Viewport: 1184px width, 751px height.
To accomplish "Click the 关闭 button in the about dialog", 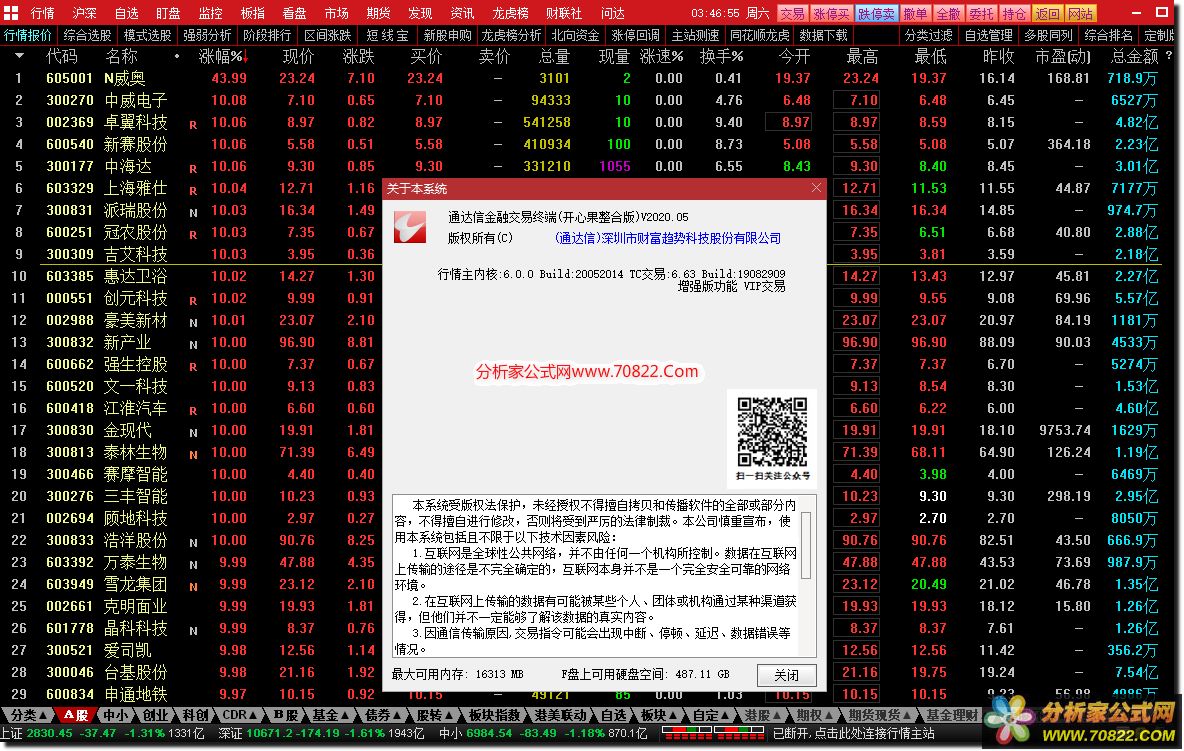I will [786, 674].
